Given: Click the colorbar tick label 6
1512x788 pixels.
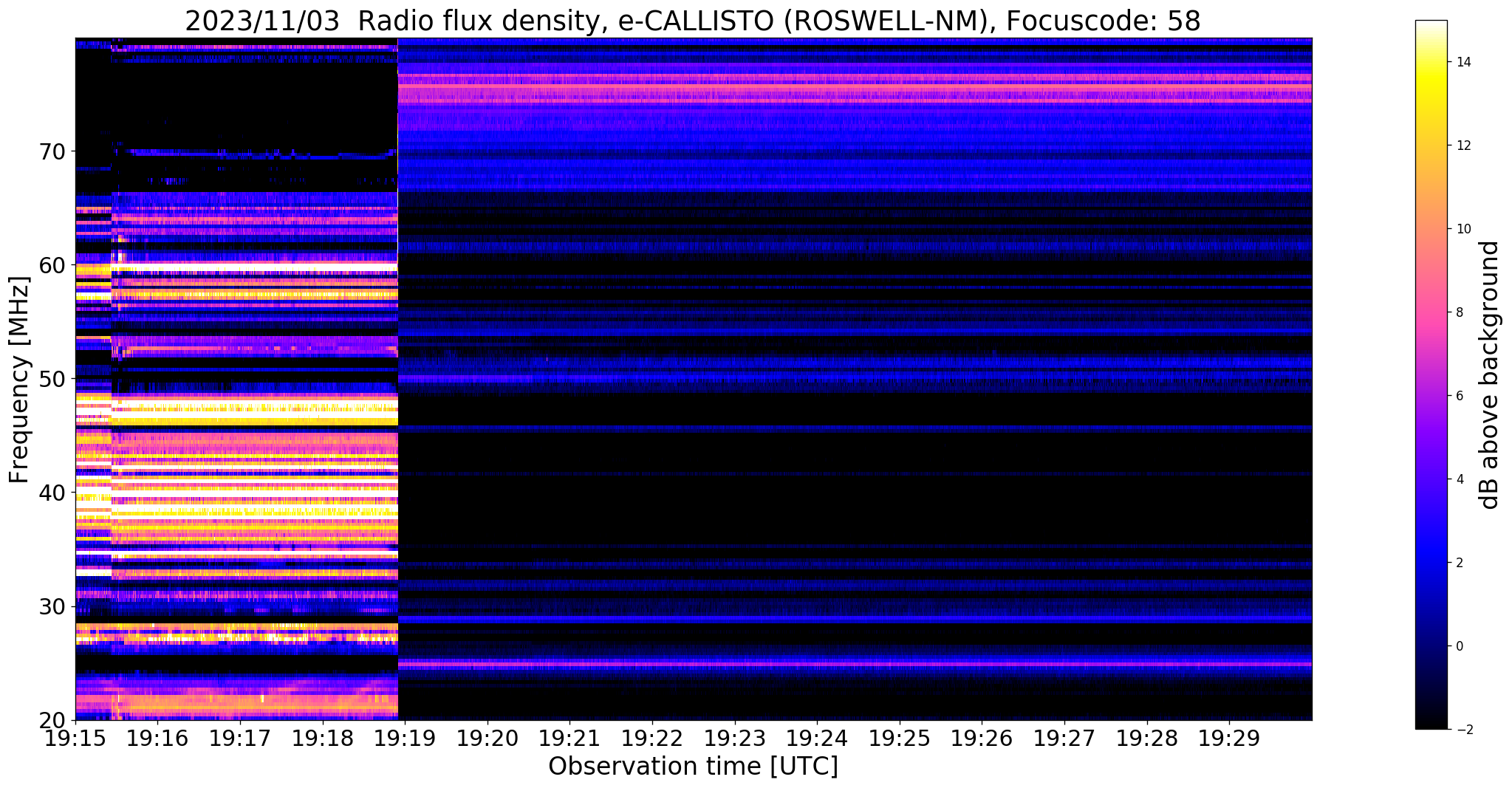Looking at the screenshot, I should [x=1458, y=396].
